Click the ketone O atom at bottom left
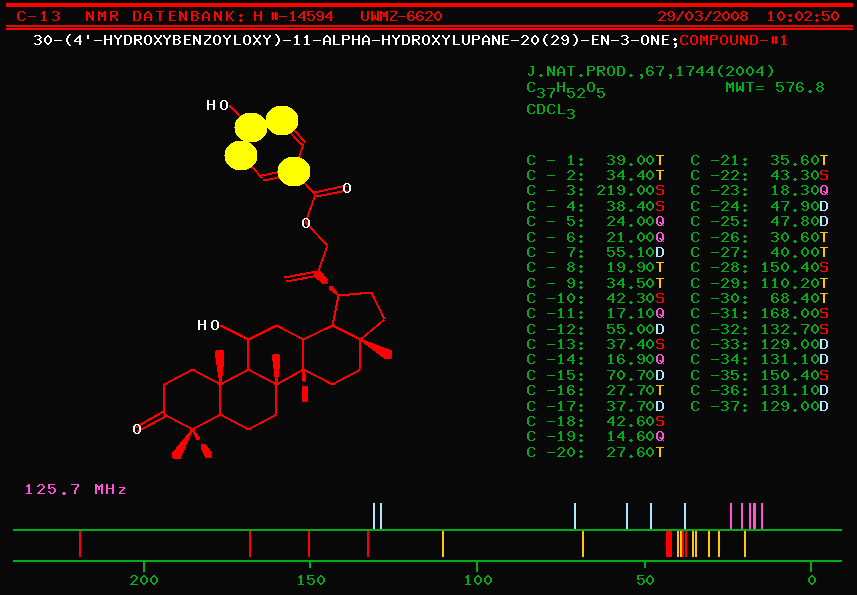This screenshot has height=595, width=857. 137,430
